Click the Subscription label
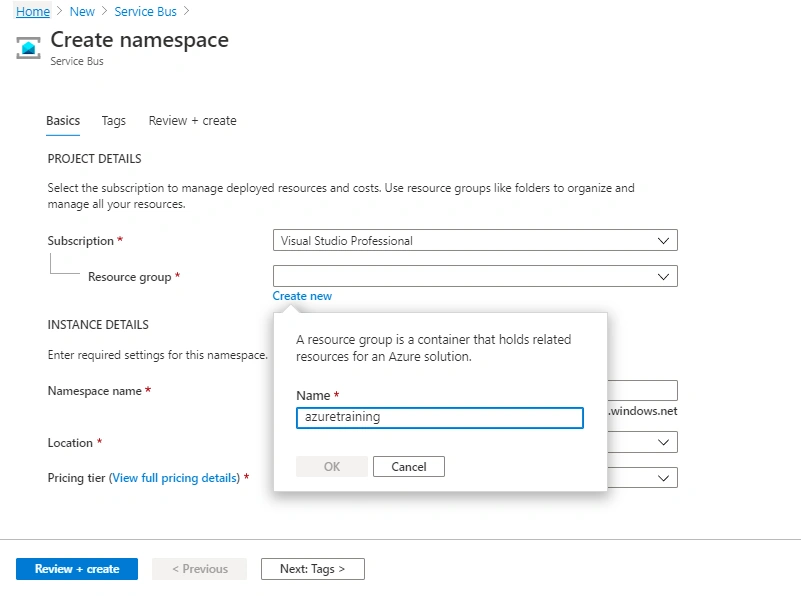The image size is (801, 596). (x=81, y=241)
